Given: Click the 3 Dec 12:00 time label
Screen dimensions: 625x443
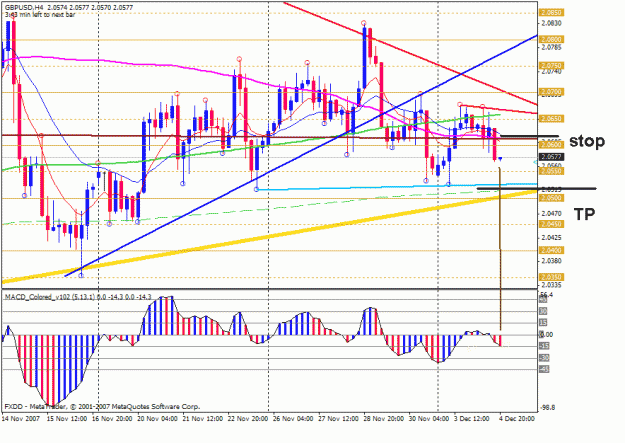Looking at the screenshot, I should (x=472, y=419).
